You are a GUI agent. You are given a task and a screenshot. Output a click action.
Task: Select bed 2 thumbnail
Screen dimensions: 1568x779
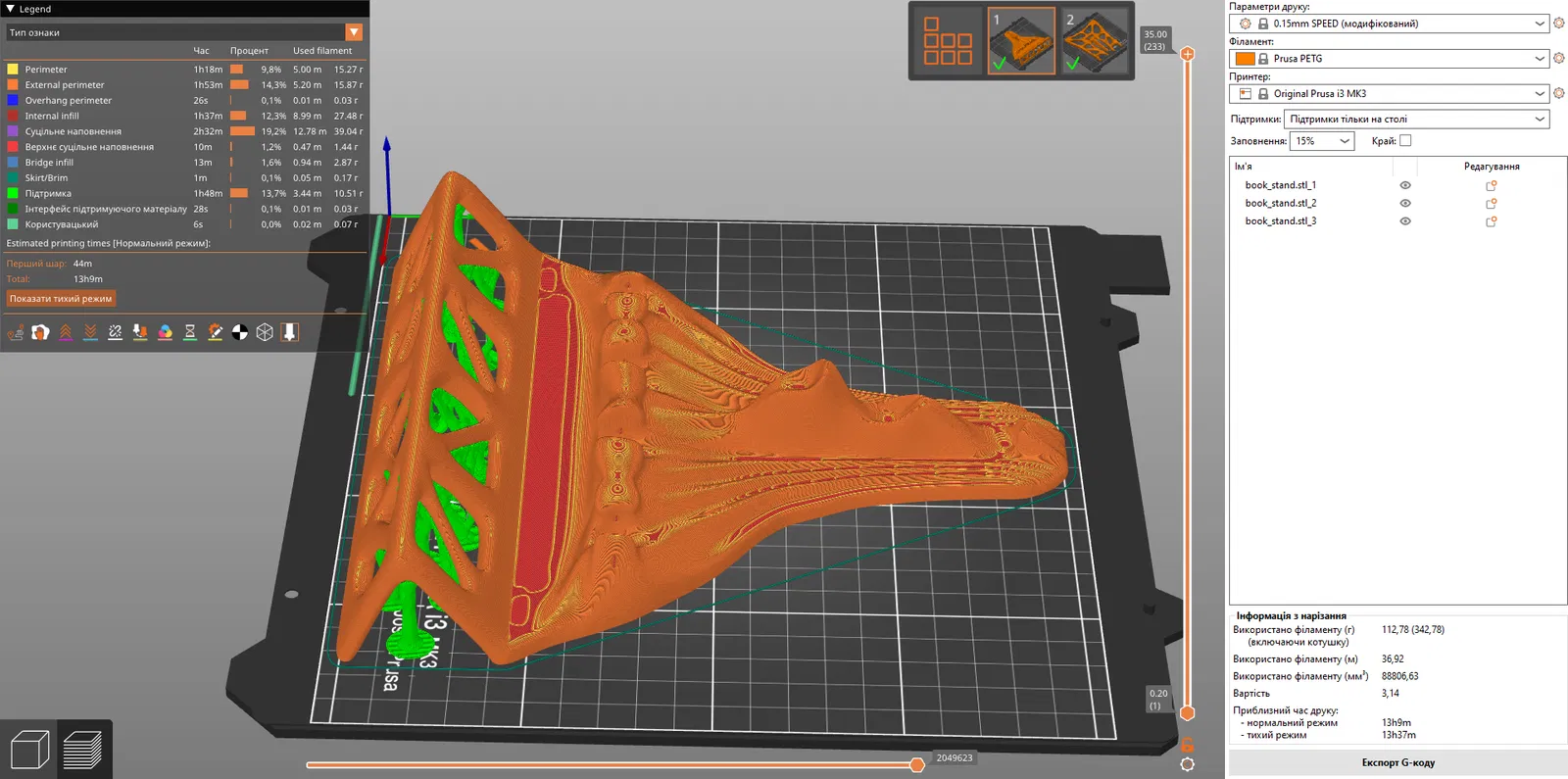(1095, 41)
